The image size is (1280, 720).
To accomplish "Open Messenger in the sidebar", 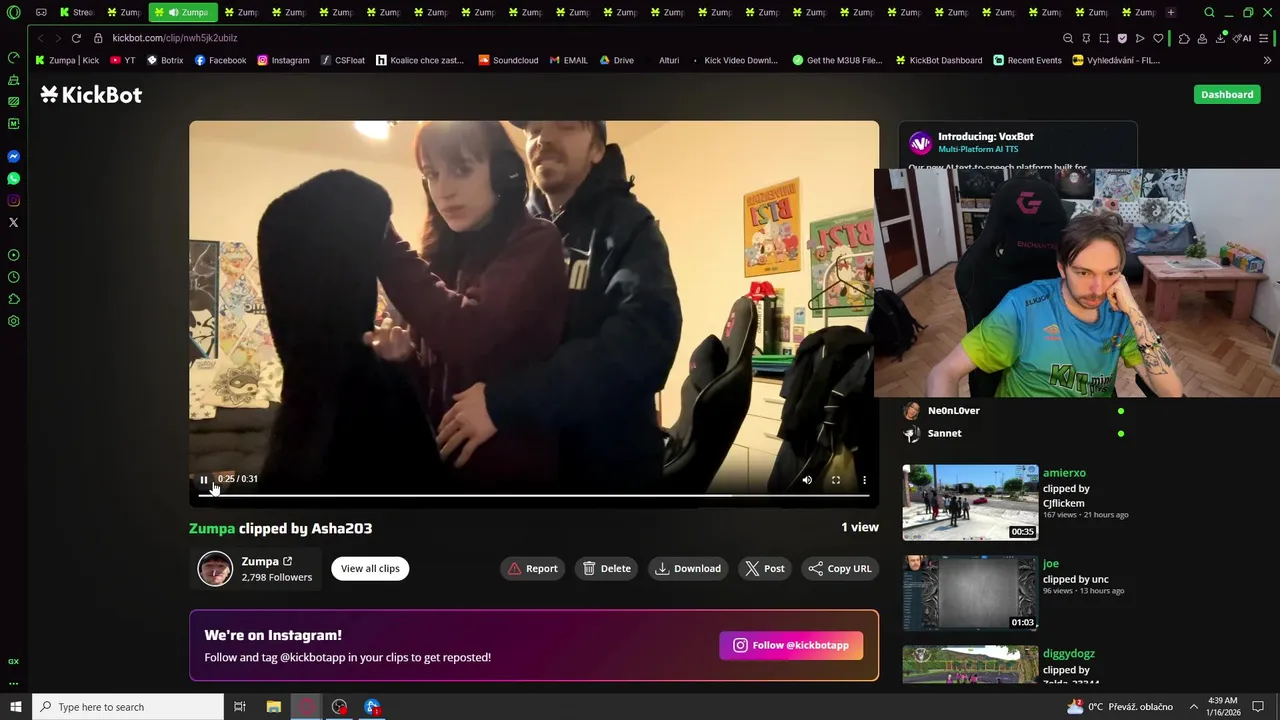I will pyautogui.click(x=14, y=157).
